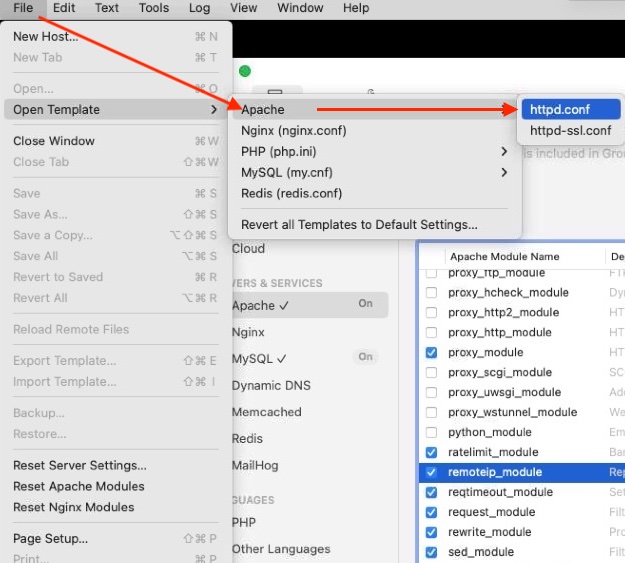Choose Reset Nginx Modules

pyautogui.click(x=116, y=507)
